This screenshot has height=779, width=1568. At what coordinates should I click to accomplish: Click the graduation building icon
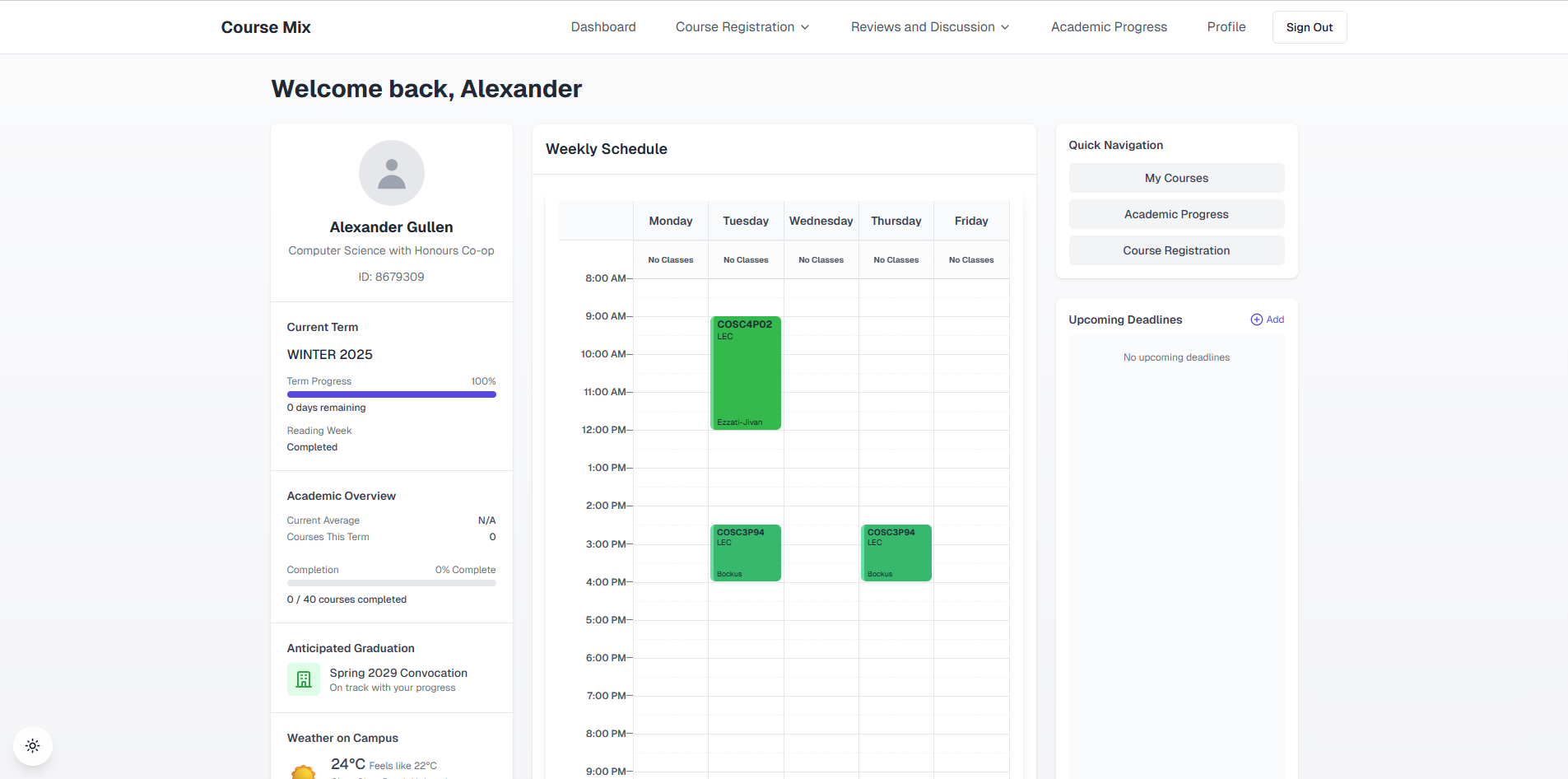click(304, 679)
